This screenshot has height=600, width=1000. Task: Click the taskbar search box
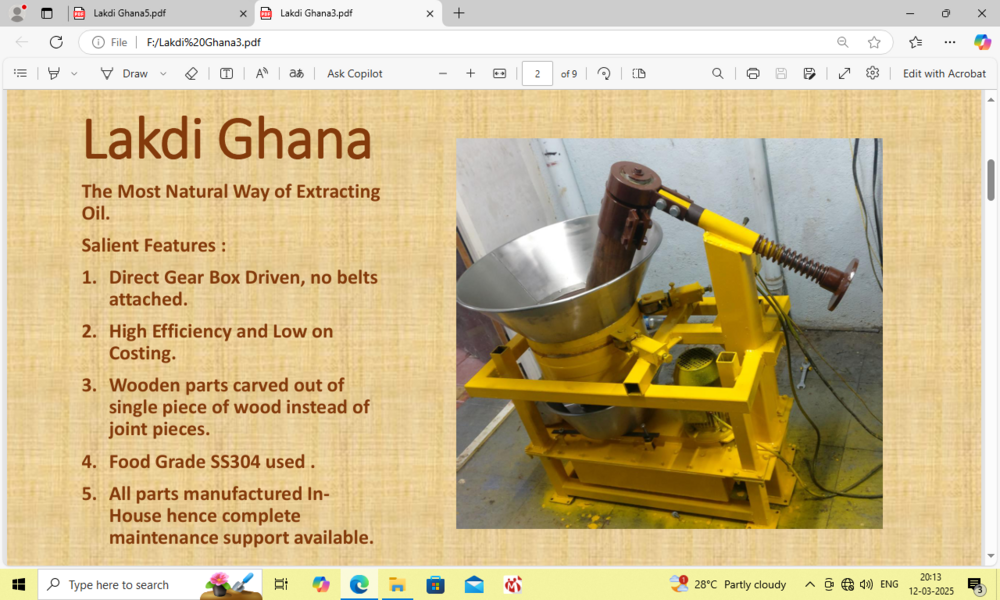pos(150,584)
